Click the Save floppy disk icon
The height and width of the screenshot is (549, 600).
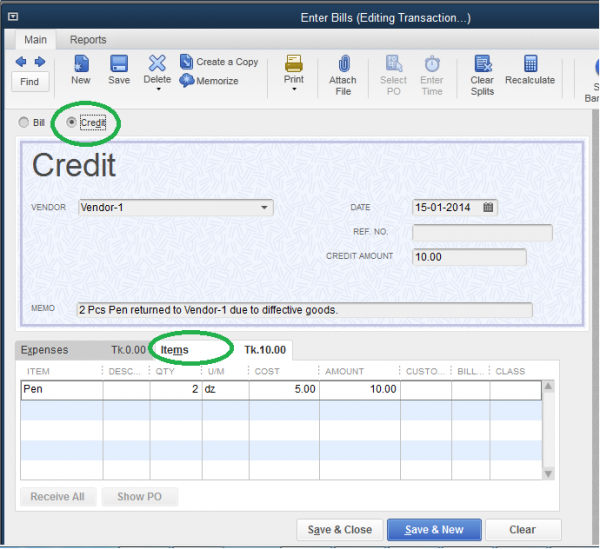point(119,64)
